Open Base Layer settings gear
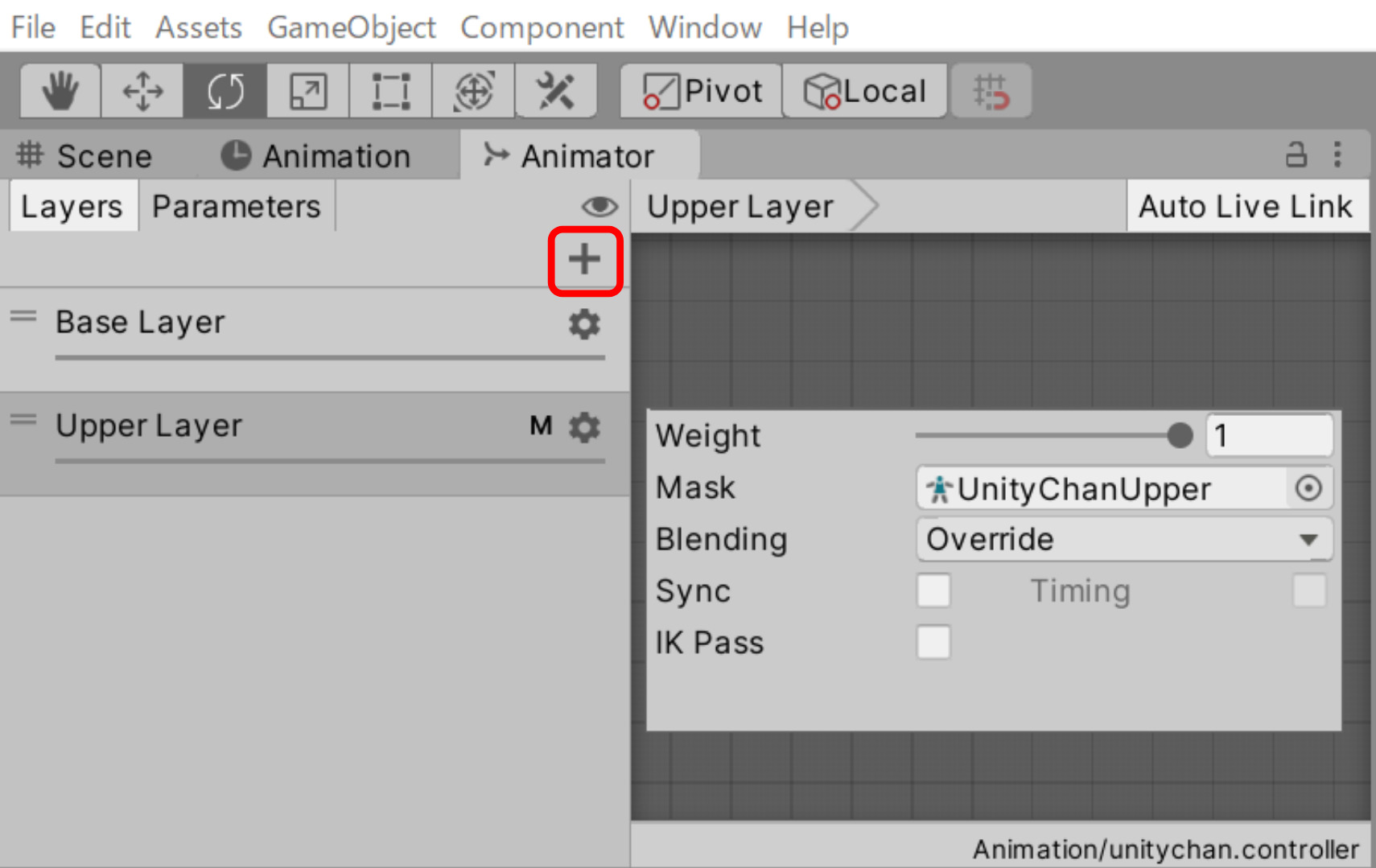Screen dimensions: 1376x868 tap(584, 324)
